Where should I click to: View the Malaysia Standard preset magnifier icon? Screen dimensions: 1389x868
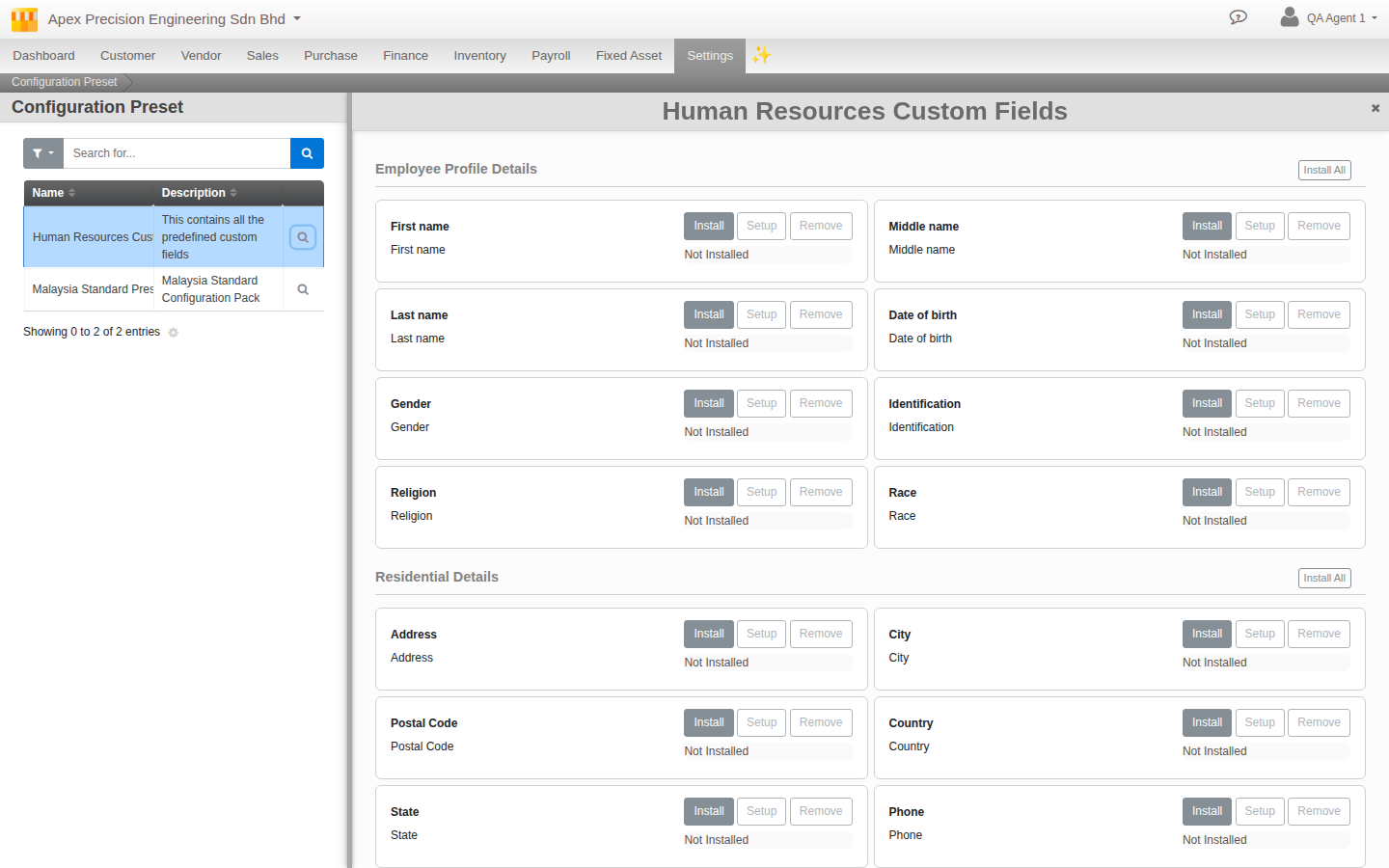coord(303,289)
